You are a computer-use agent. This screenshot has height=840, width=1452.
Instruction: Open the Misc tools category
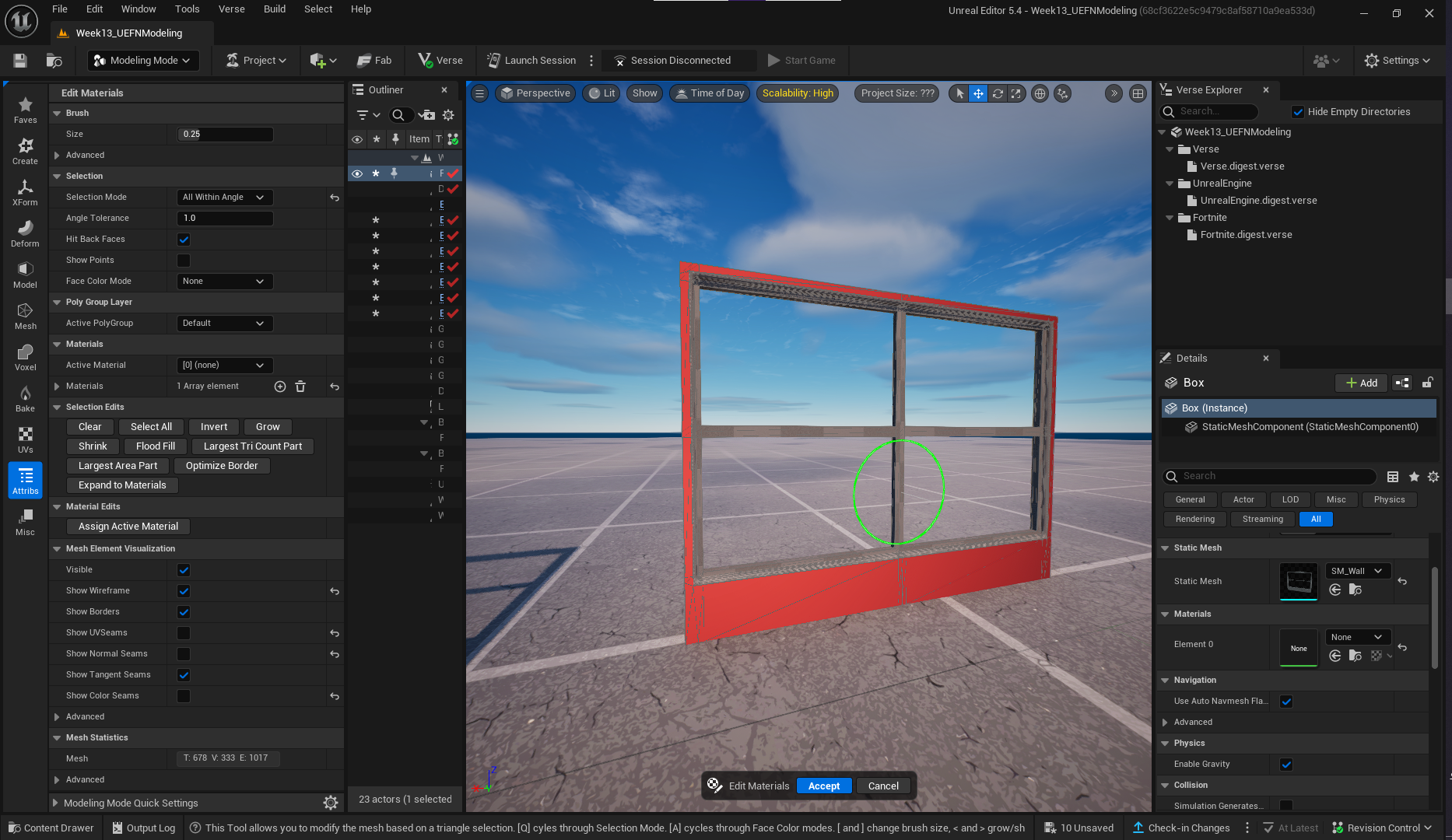[x=25, y=522]
